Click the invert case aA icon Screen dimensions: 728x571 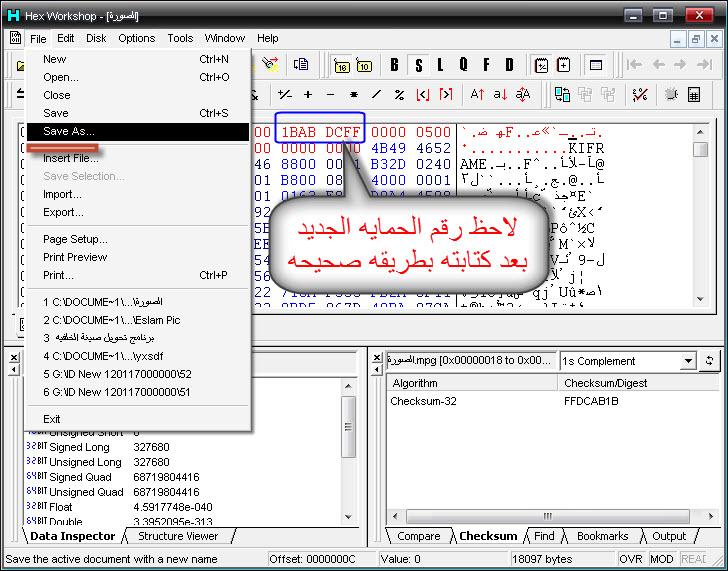[523, 95]
